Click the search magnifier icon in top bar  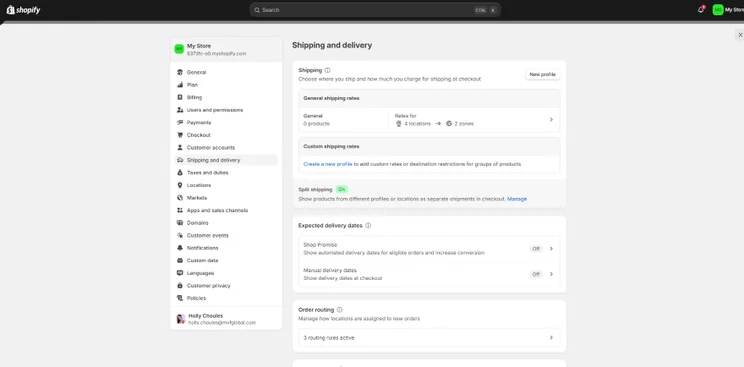tap(257, 10)
